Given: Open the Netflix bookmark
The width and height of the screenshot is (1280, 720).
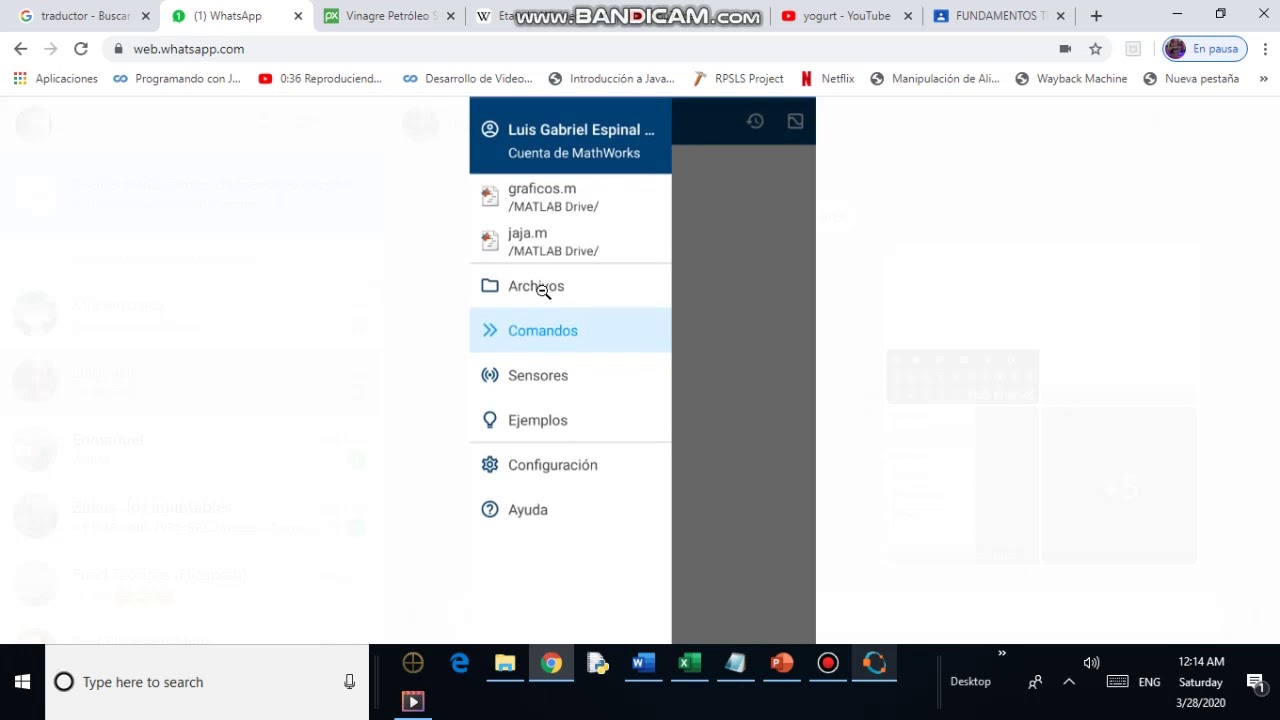Looking at the screenshot, I should tap(827, 79).
